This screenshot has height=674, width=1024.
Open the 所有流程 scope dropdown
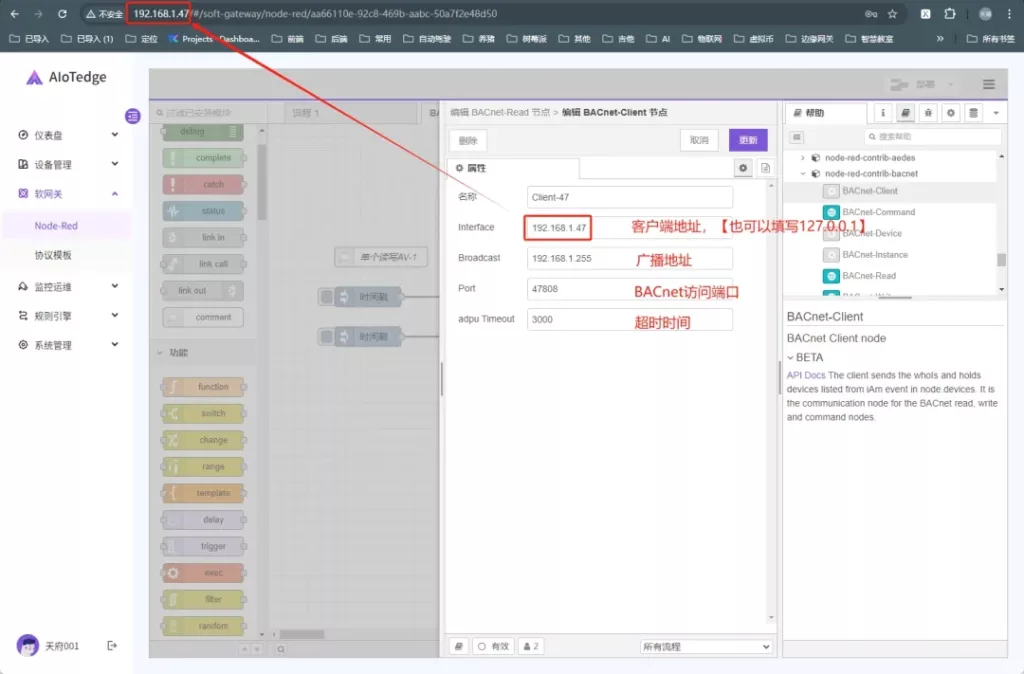[706, 646]
